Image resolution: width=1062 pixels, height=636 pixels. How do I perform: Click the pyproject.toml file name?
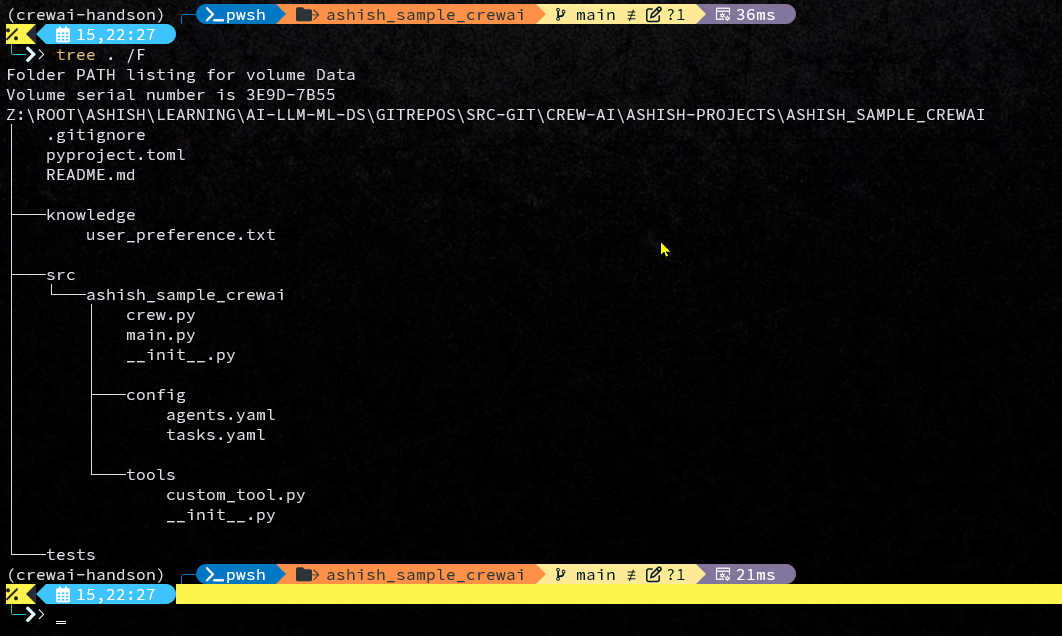pyautogui.click(x=115, y=155)
